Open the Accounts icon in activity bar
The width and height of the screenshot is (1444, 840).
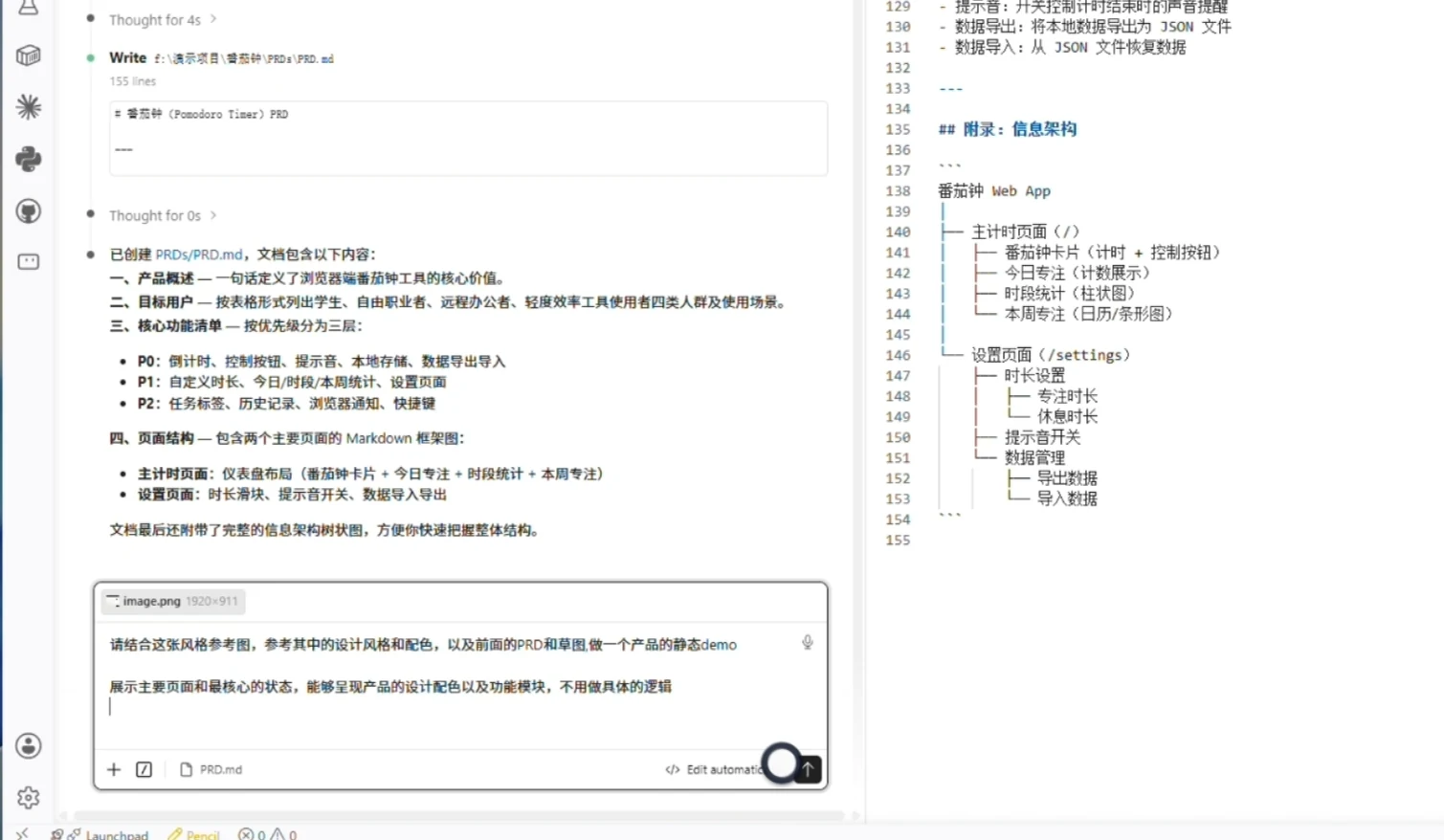coord(28,745)
